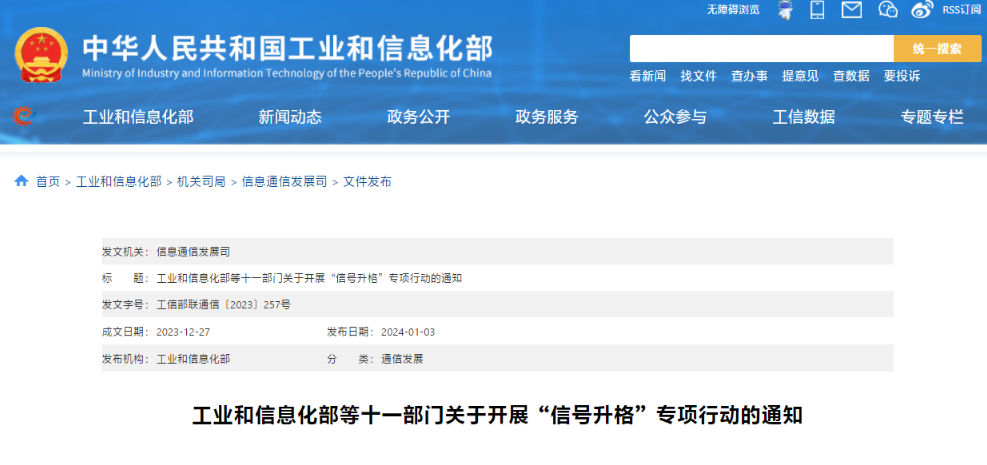987x465 pixels.
Task: Select 发布日期 value 2024-01-03
Action: 408,332
